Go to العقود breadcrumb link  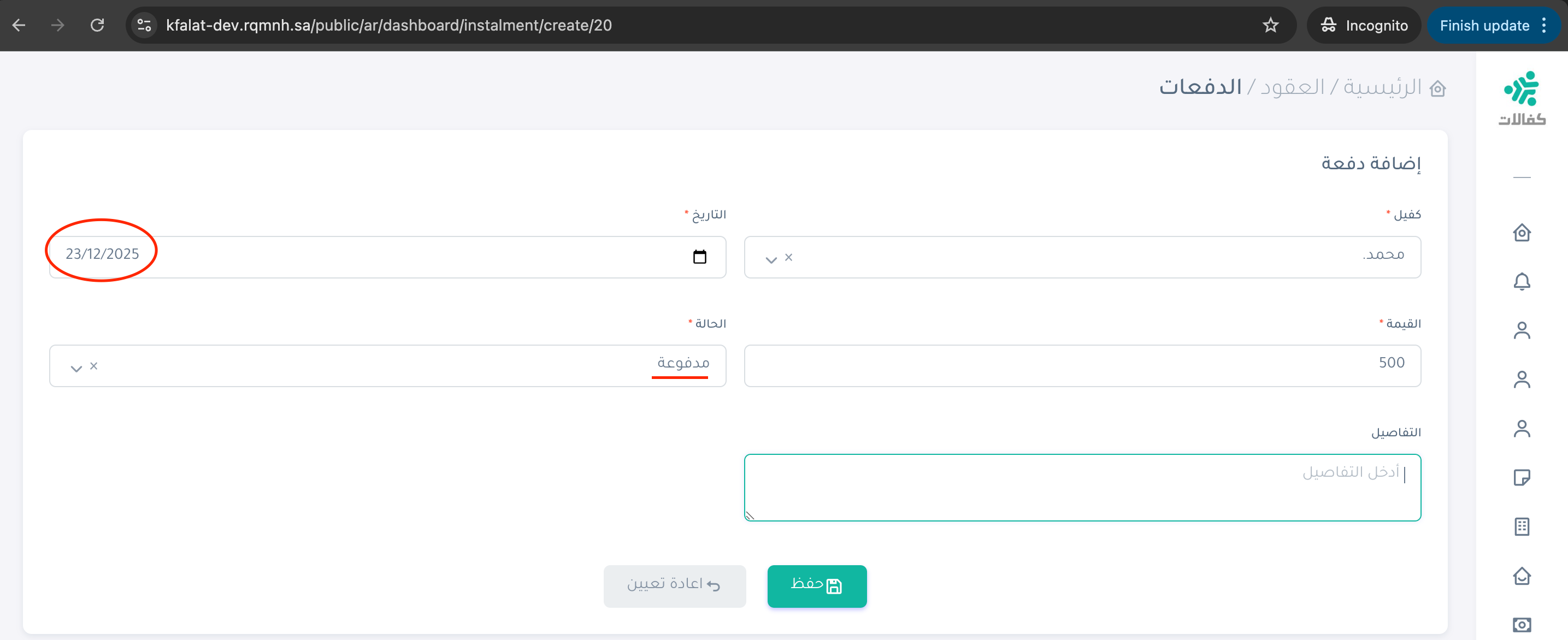[1292, 87]
